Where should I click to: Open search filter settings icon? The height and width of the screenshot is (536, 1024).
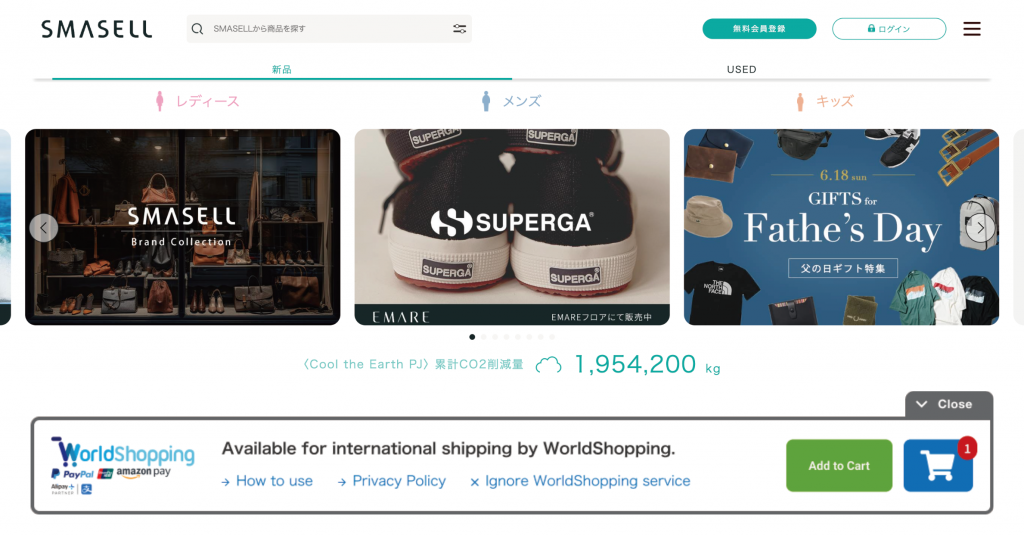click(460, 29)
